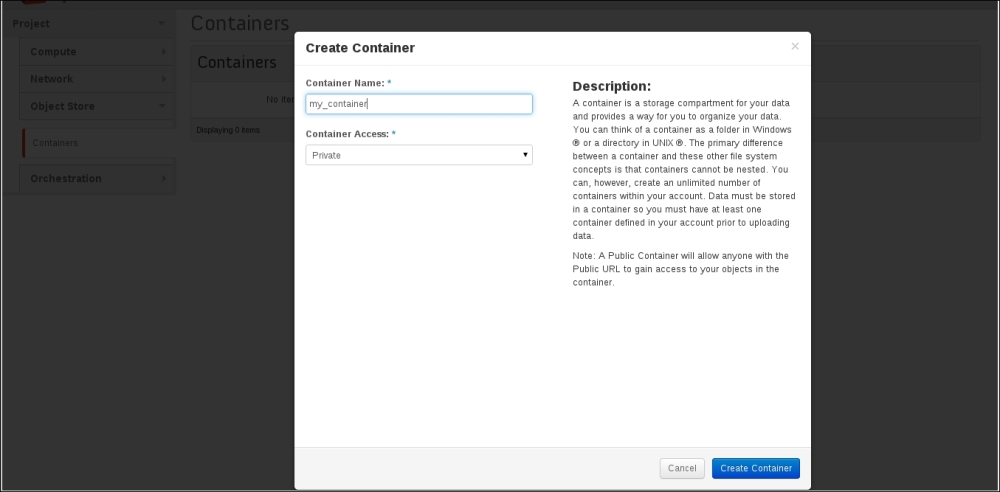
Task: Click the Container Name input field
Action: pos(419,104)
